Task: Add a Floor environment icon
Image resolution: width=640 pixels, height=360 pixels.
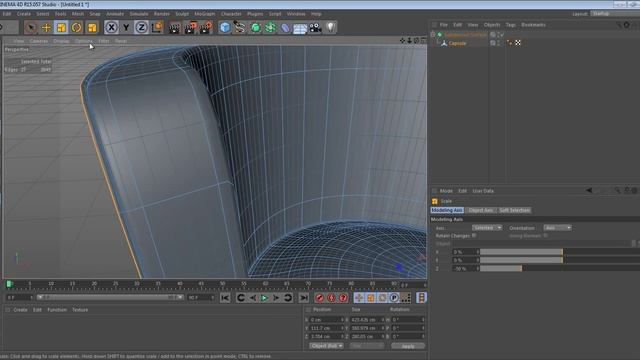Action: tap(300, 28)
